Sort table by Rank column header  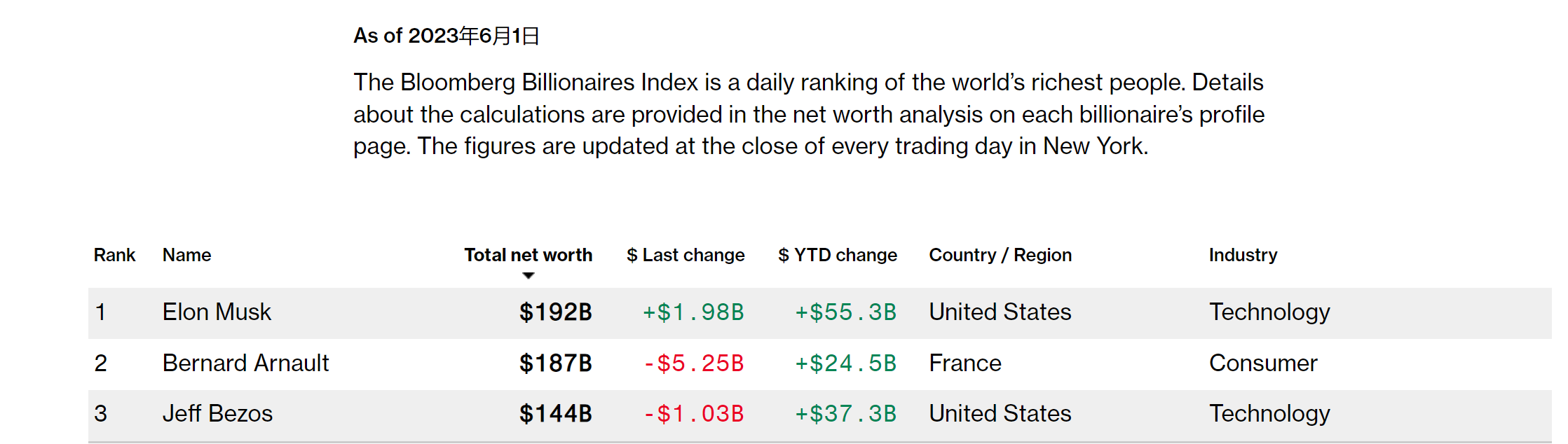(114, 255)
